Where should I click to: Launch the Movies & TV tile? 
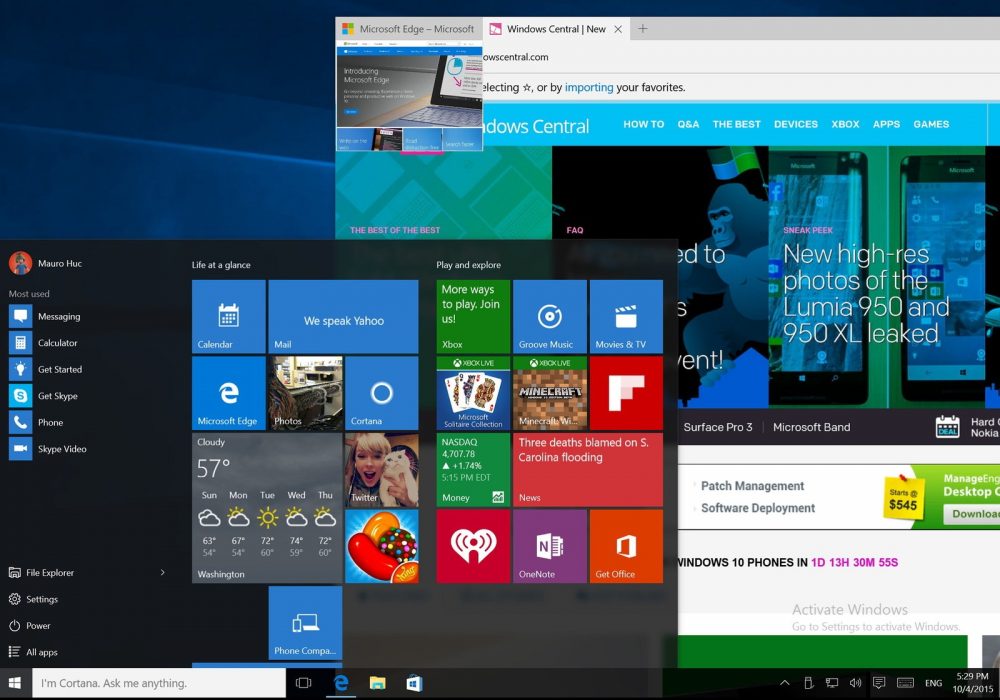coord(626,317)
